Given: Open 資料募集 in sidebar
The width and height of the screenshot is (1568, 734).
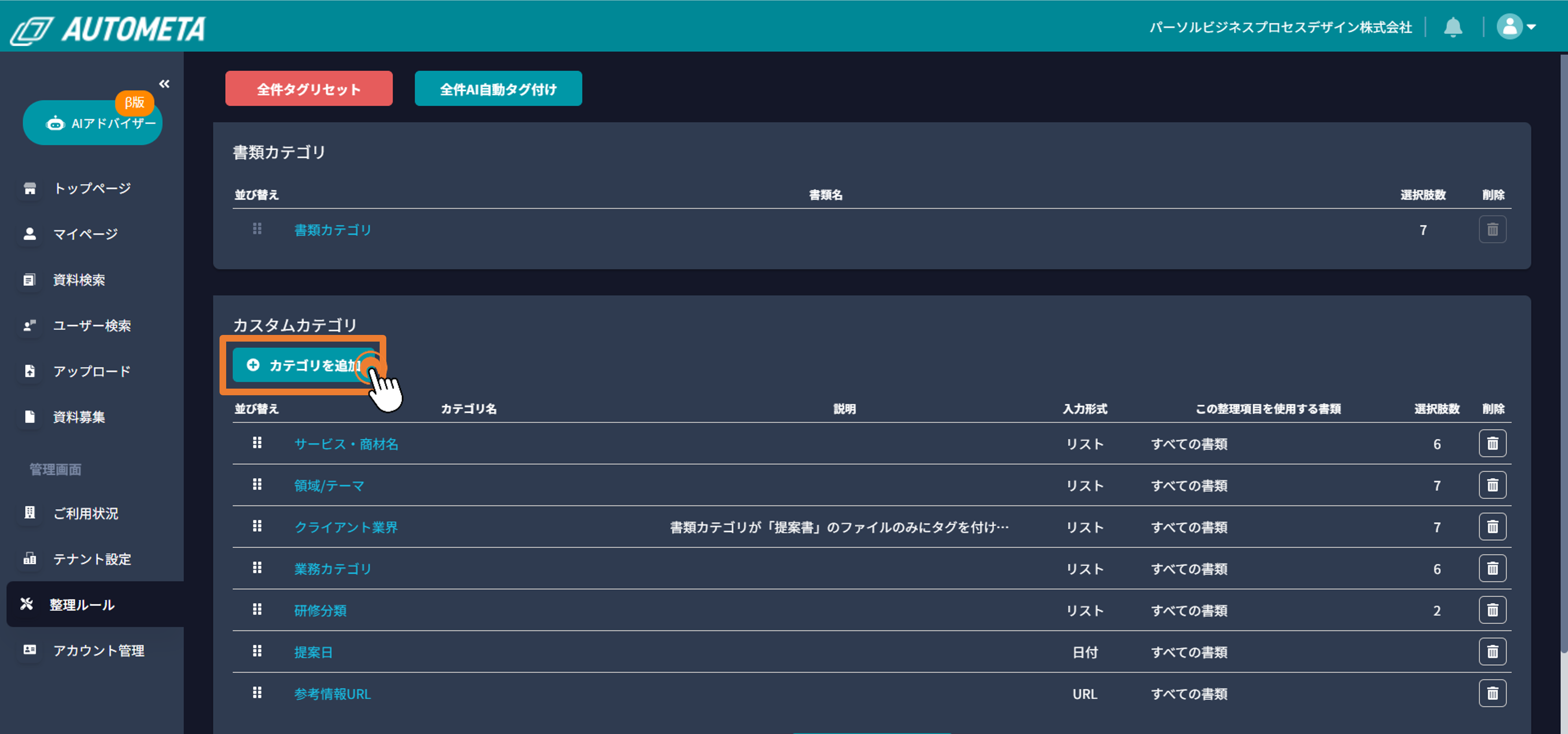Looking at the screenshot, I should pos(79,417).
